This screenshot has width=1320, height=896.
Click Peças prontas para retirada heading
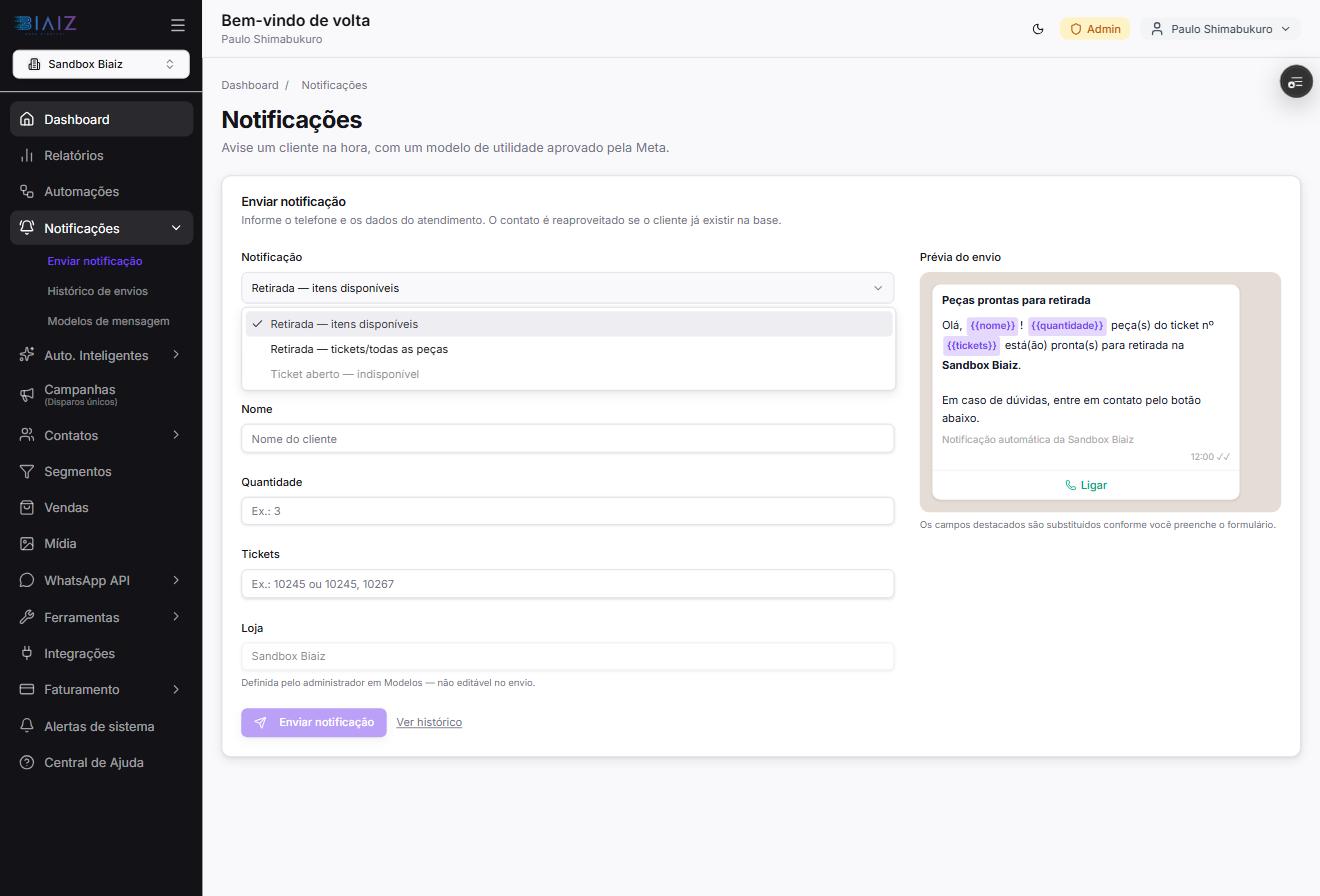coord(1016,300)
